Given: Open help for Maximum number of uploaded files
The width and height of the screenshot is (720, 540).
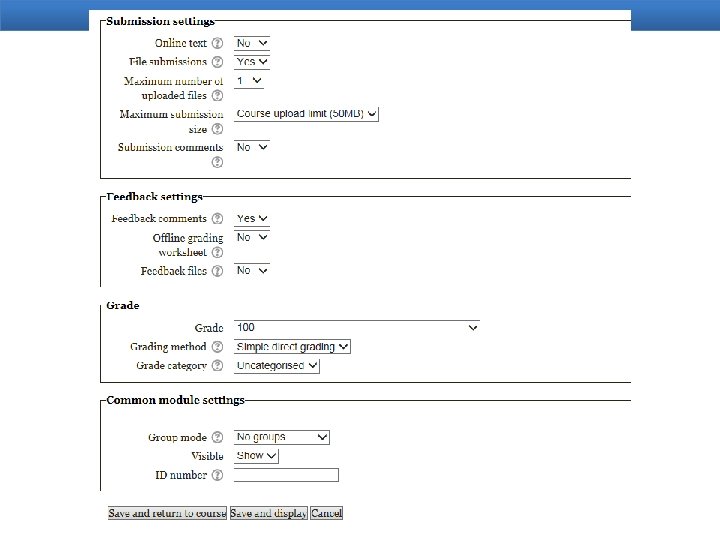Looking at the screenshot, I should [x=217, y=96].
